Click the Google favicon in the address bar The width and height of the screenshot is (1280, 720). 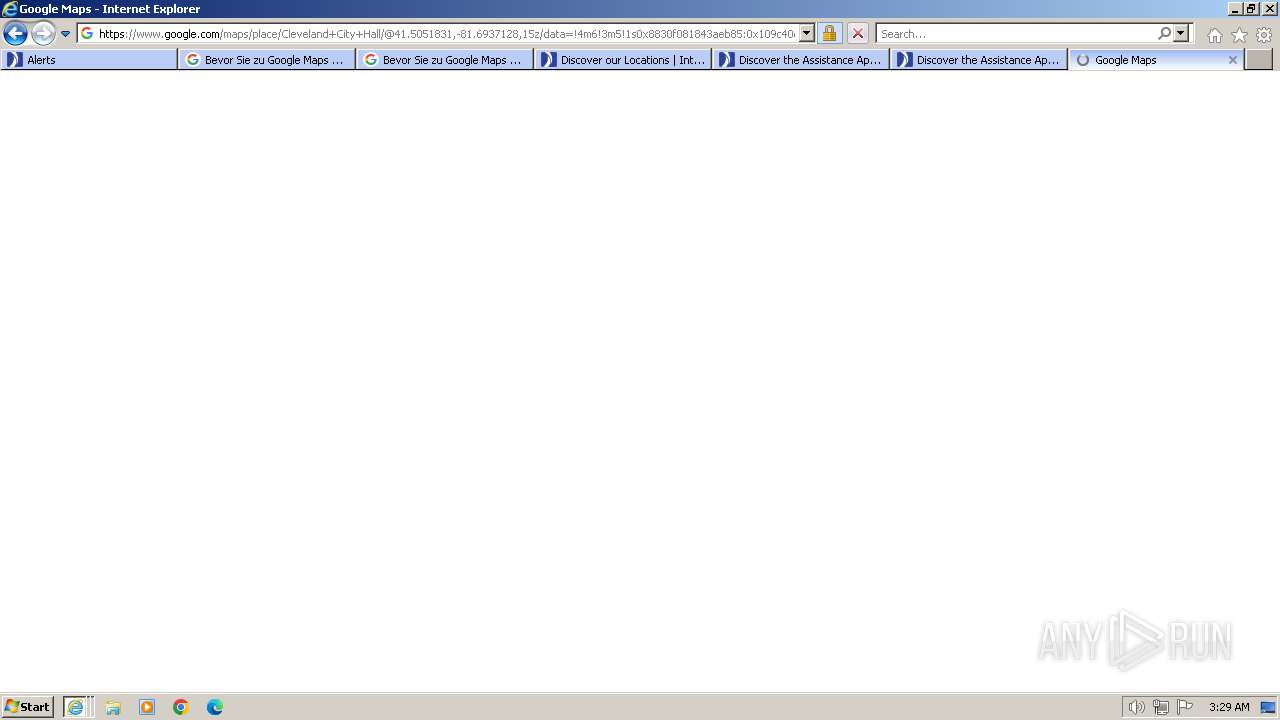tap(87, 34)
